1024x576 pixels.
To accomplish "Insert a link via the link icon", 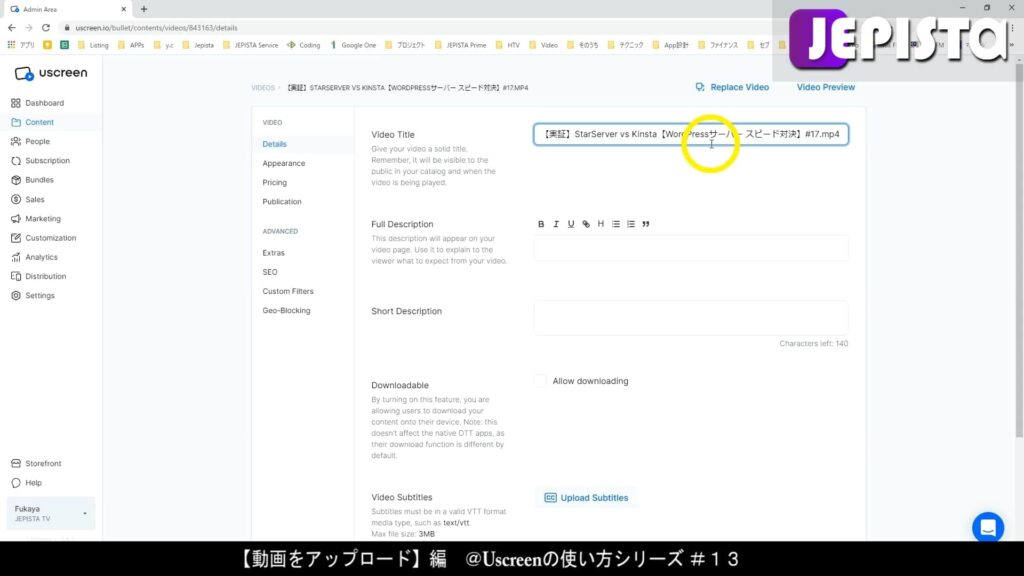I will [586, 224].
